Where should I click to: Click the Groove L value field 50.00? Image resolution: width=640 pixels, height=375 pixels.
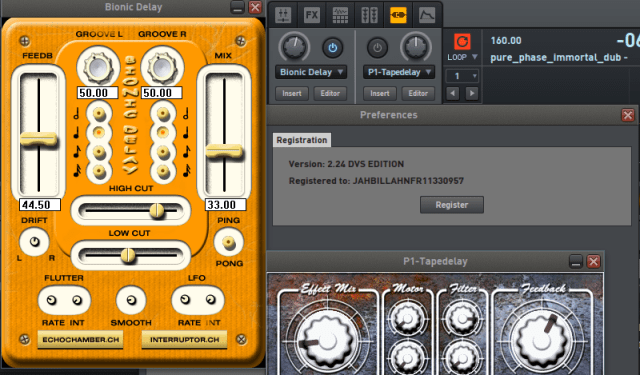click(x=98, y=93)
